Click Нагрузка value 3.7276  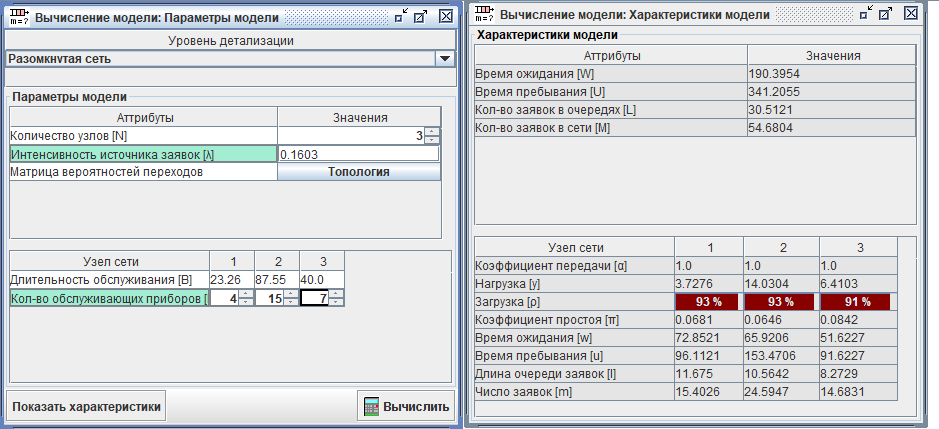[x=709, y=284]
